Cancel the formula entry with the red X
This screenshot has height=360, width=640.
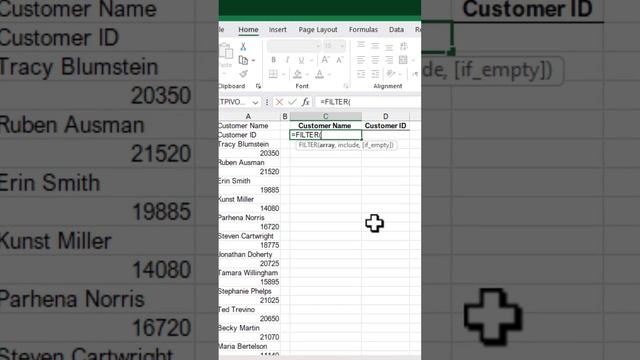click(279, 102)
